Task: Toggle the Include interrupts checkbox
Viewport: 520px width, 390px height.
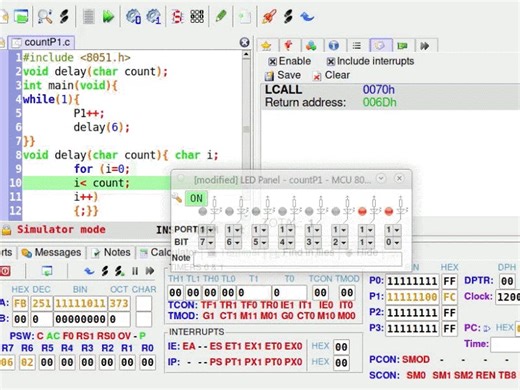Action: click(330, 61)
